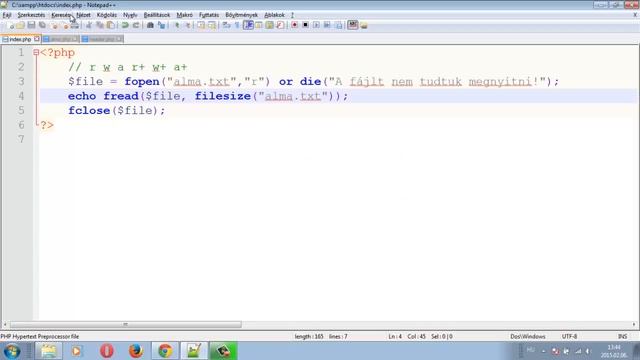Toggle the highlighted indent guide button

point(248,25)
